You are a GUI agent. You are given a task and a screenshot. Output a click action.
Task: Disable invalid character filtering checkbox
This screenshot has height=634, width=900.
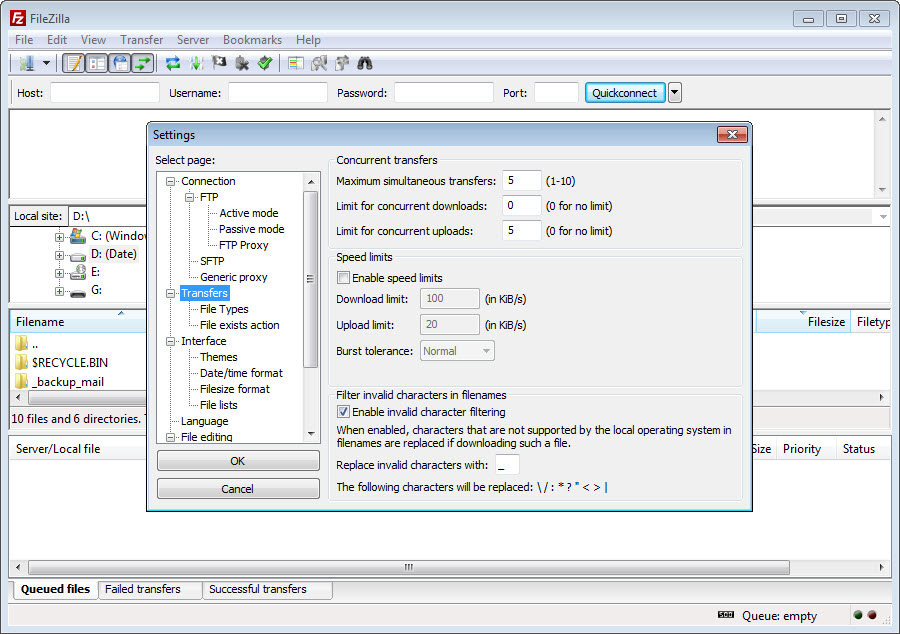coord(343,411)
